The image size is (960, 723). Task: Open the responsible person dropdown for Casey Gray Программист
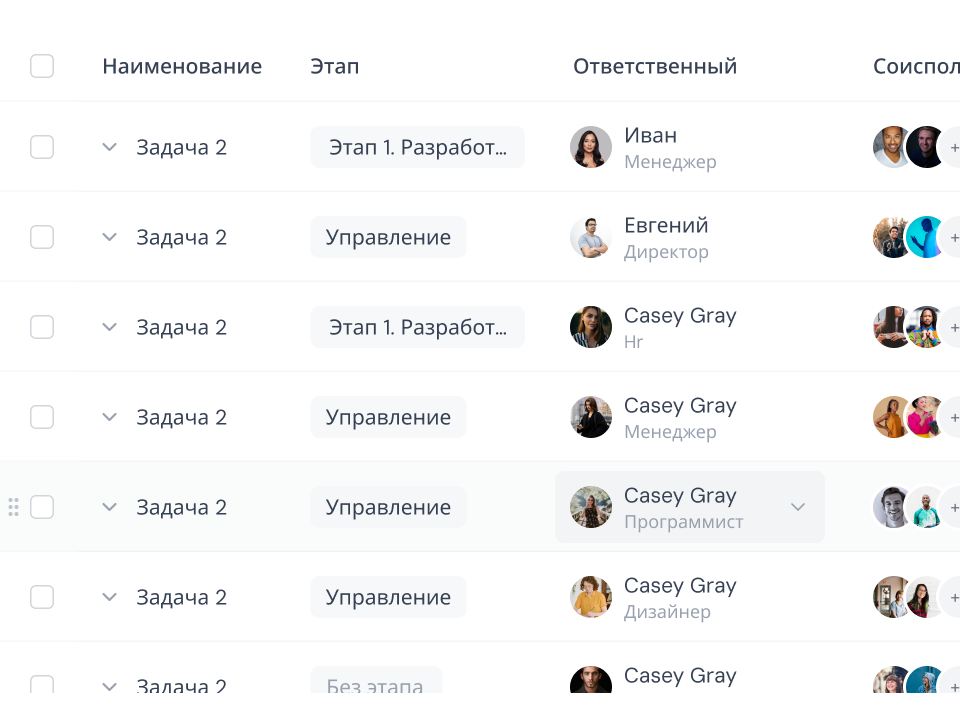click(798, 507)
